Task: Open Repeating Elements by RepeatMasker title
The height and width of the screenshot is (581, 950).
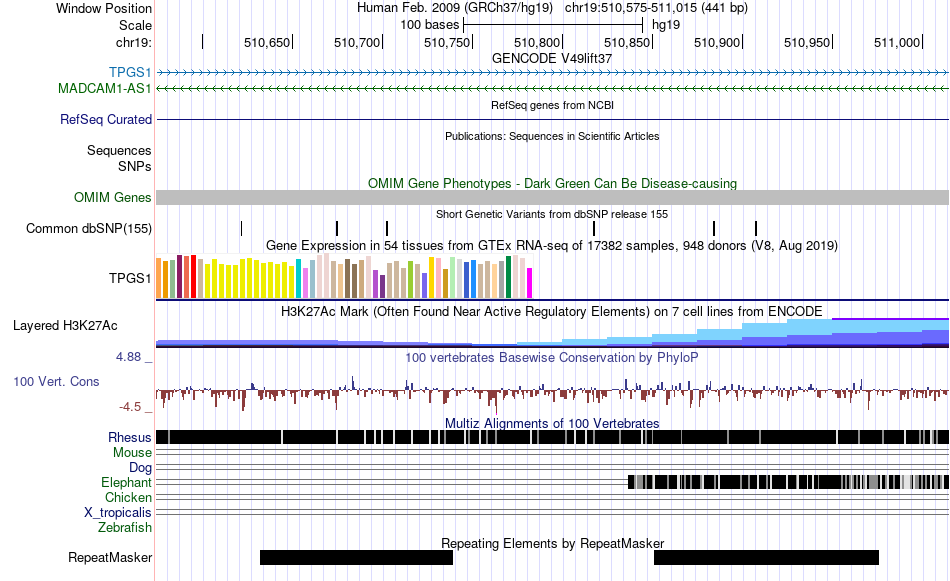Action: (x=553, y=543)
